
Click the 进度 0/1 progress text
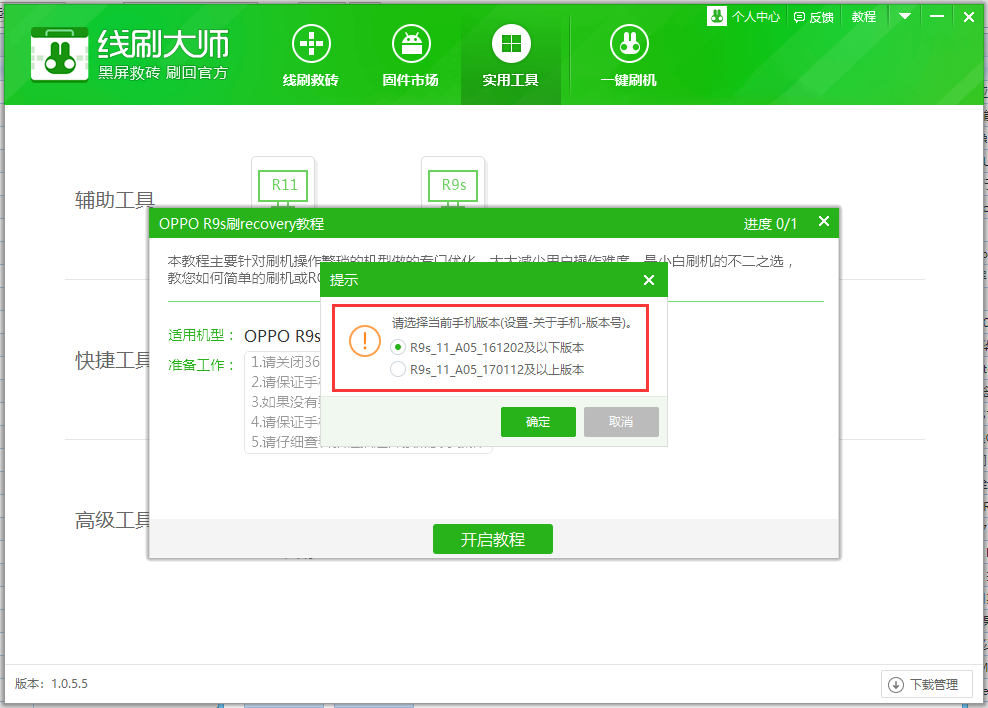click(770, 224)
